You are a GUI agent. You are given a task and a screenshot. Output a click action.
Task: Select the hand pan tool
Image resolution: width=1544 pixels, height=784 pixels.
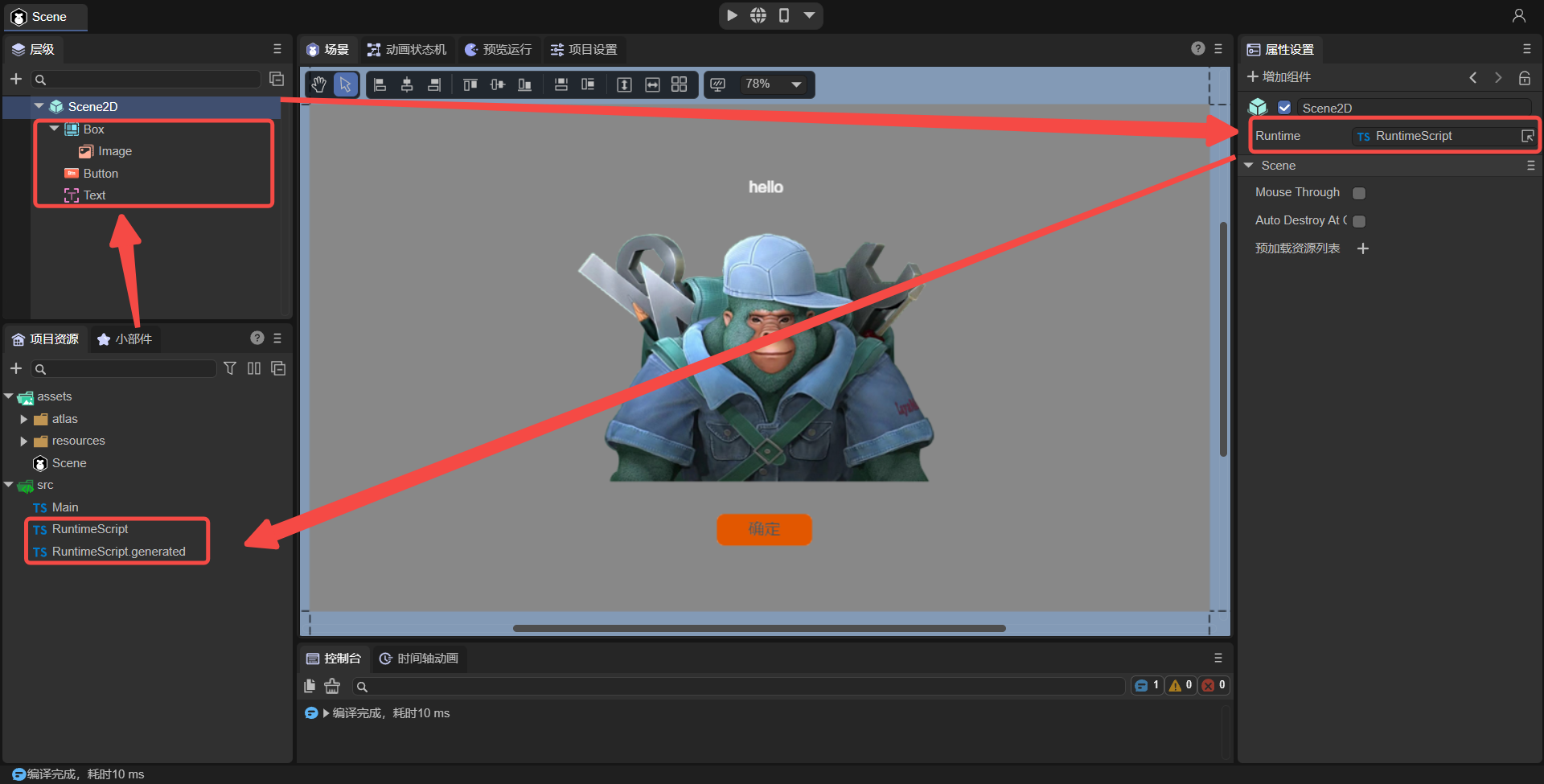click(x=318, y=84)
